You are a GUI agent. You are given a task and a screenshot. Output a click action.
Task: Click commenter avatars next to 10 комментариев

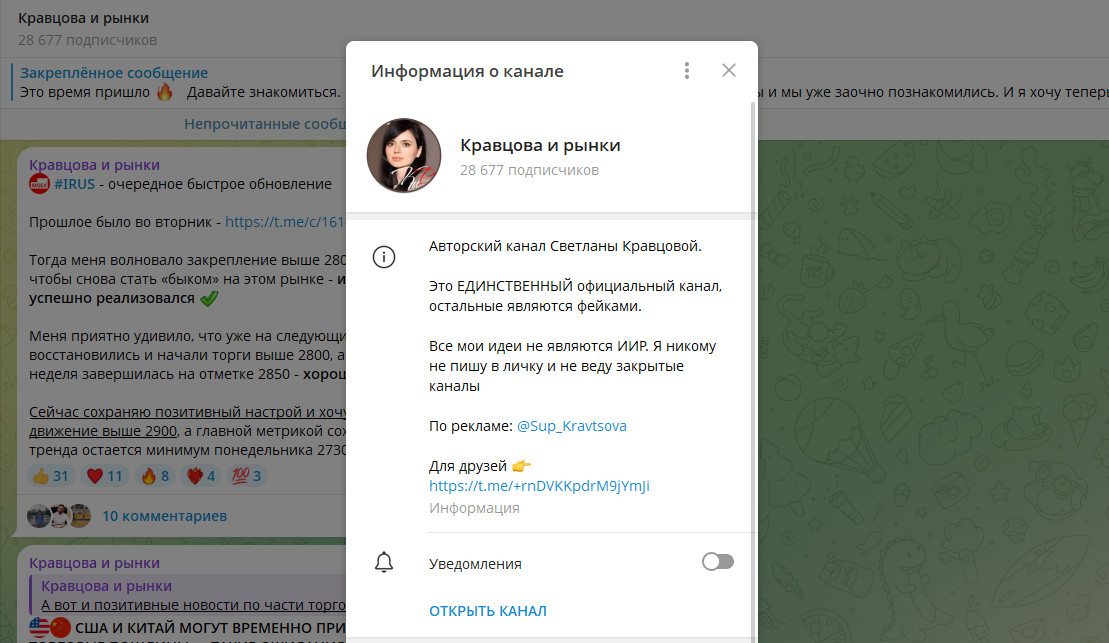(x=59, y=516)
